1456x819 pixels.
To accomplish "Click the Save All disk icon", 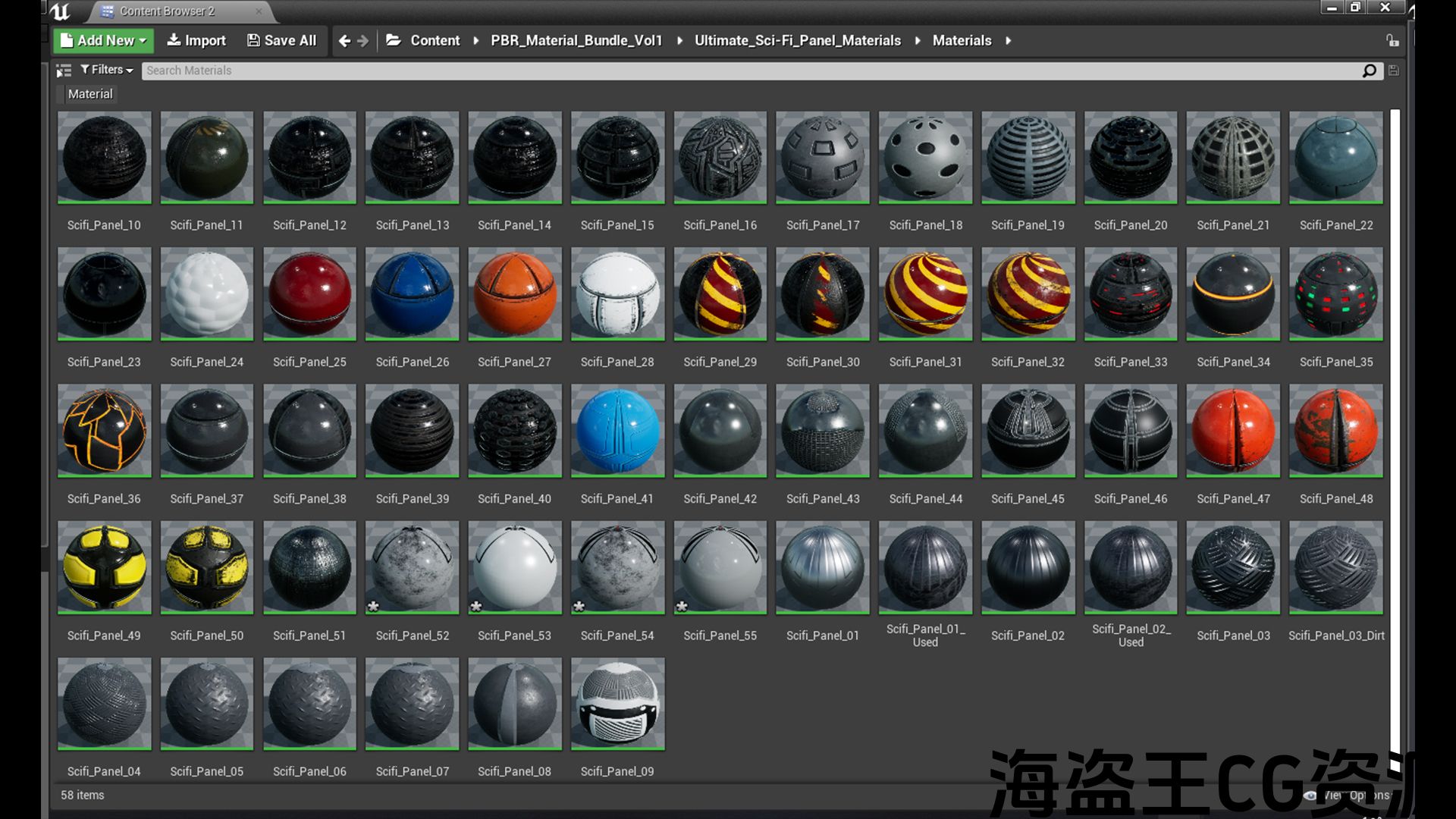I will click(253, 40).
